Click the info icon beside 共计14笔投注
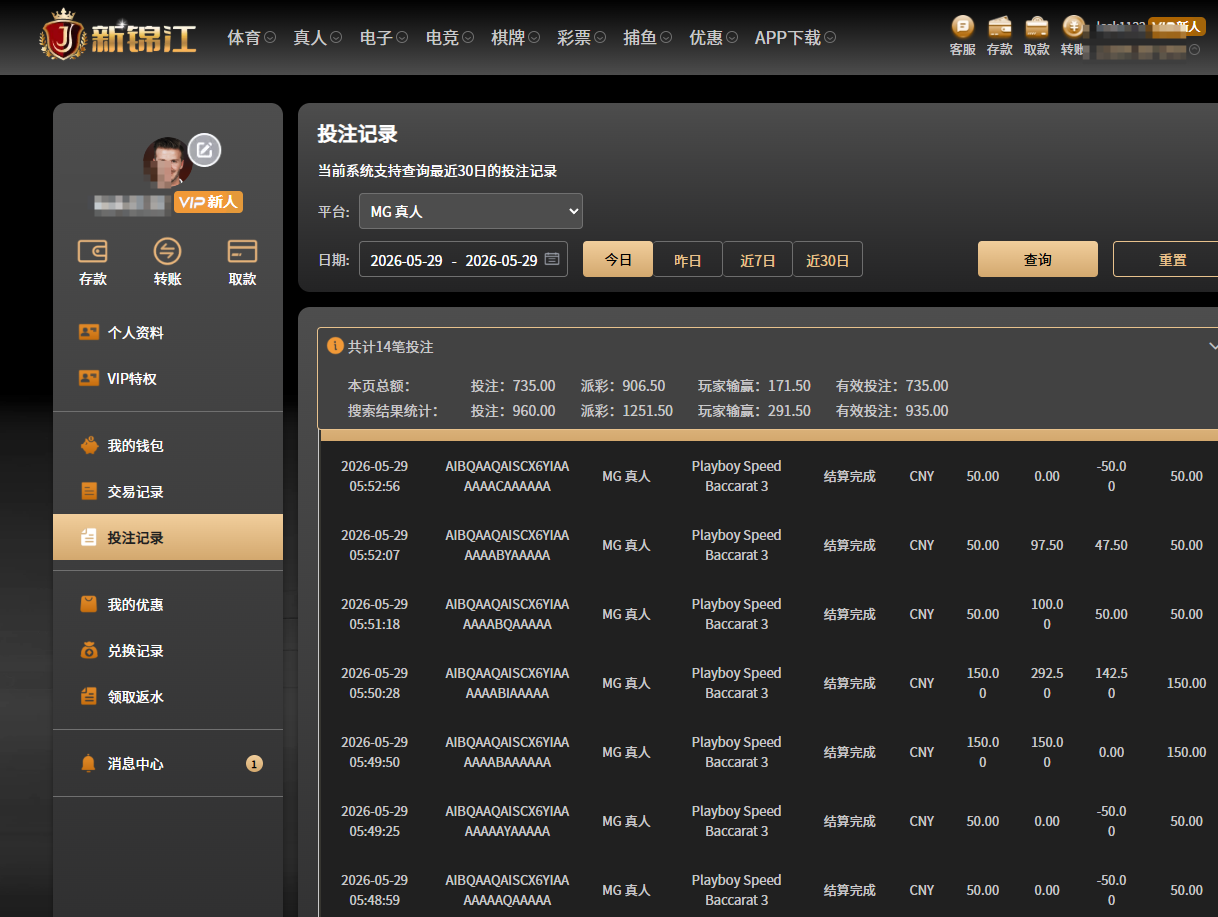Viewport: 1218px width, 917px height. 335,345
